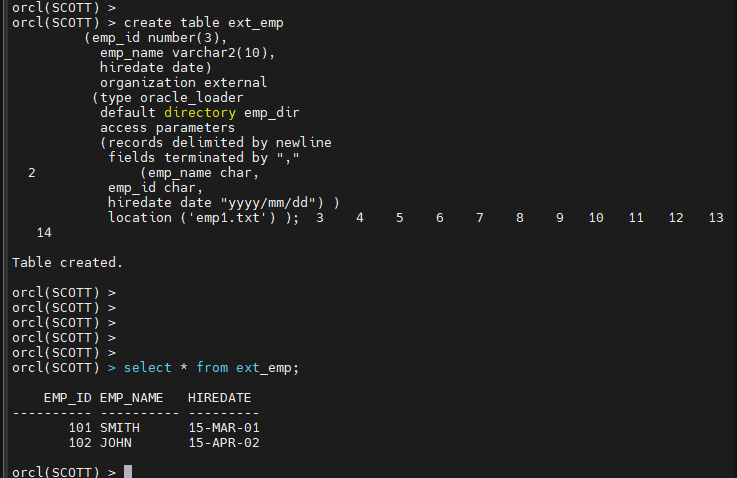Click employee id 102 in results
Image resolution: width=737 pixels, height=478 pixels.
click(x=80, y=443)
